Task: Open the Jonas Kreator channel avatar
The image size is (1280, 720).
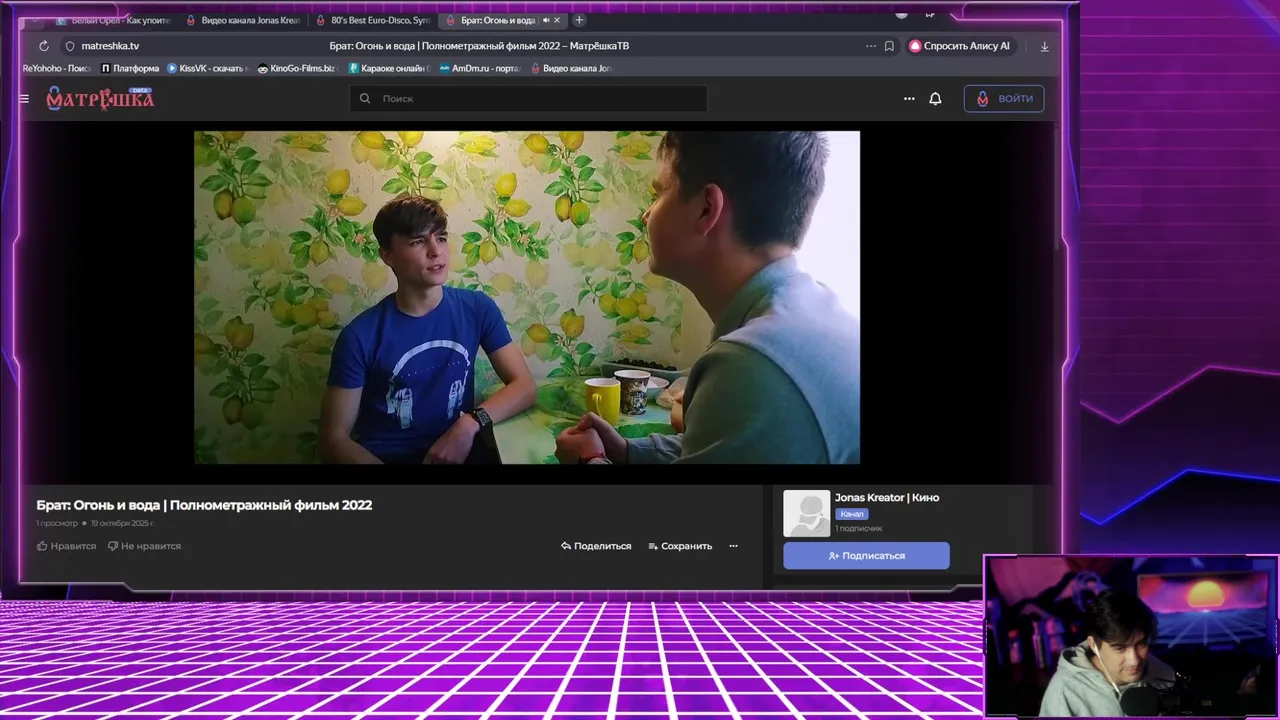Action: pos(806,513)
